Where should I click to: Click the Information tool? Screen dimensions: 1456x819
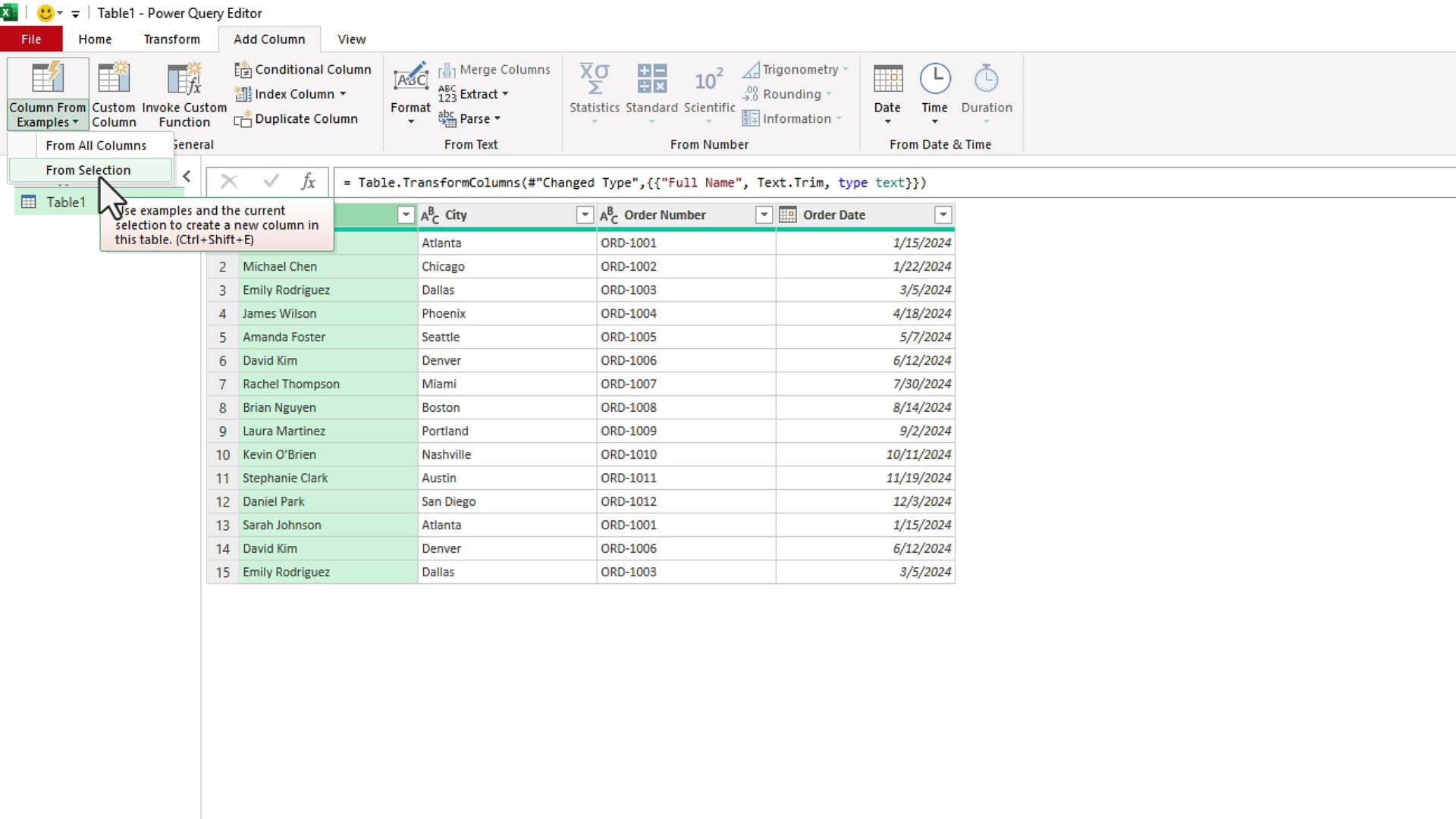[792, 119]
